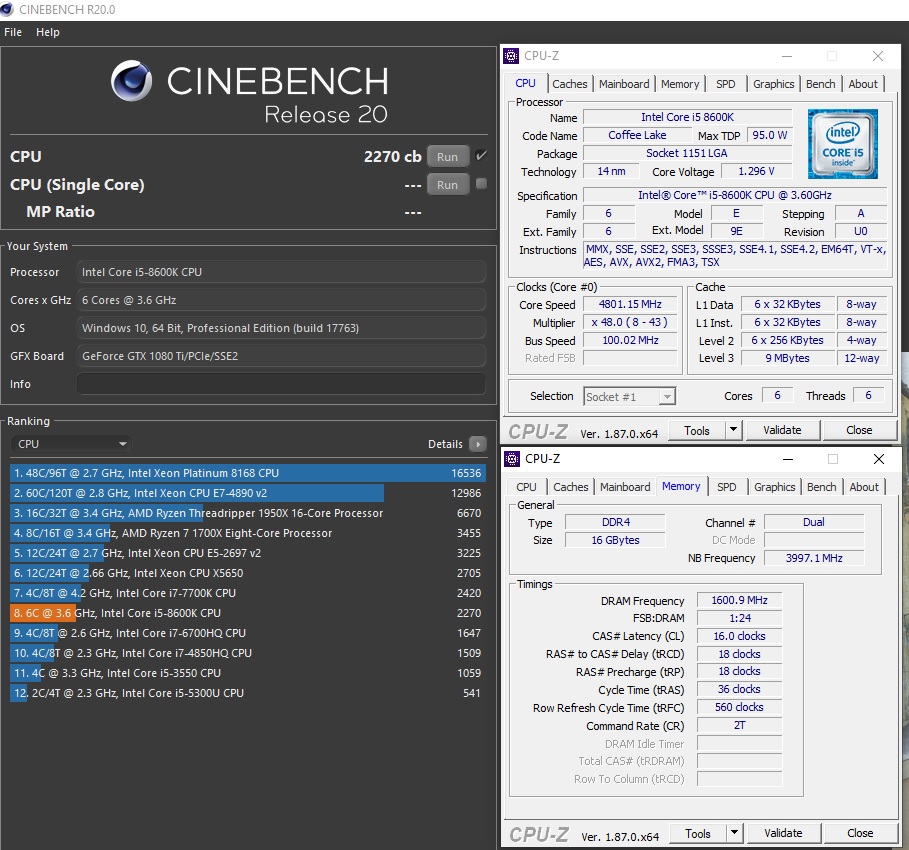Select ranking row Intel Xeon X5650
This screenshot has width=909, height=850.
[x=248, y=573]
